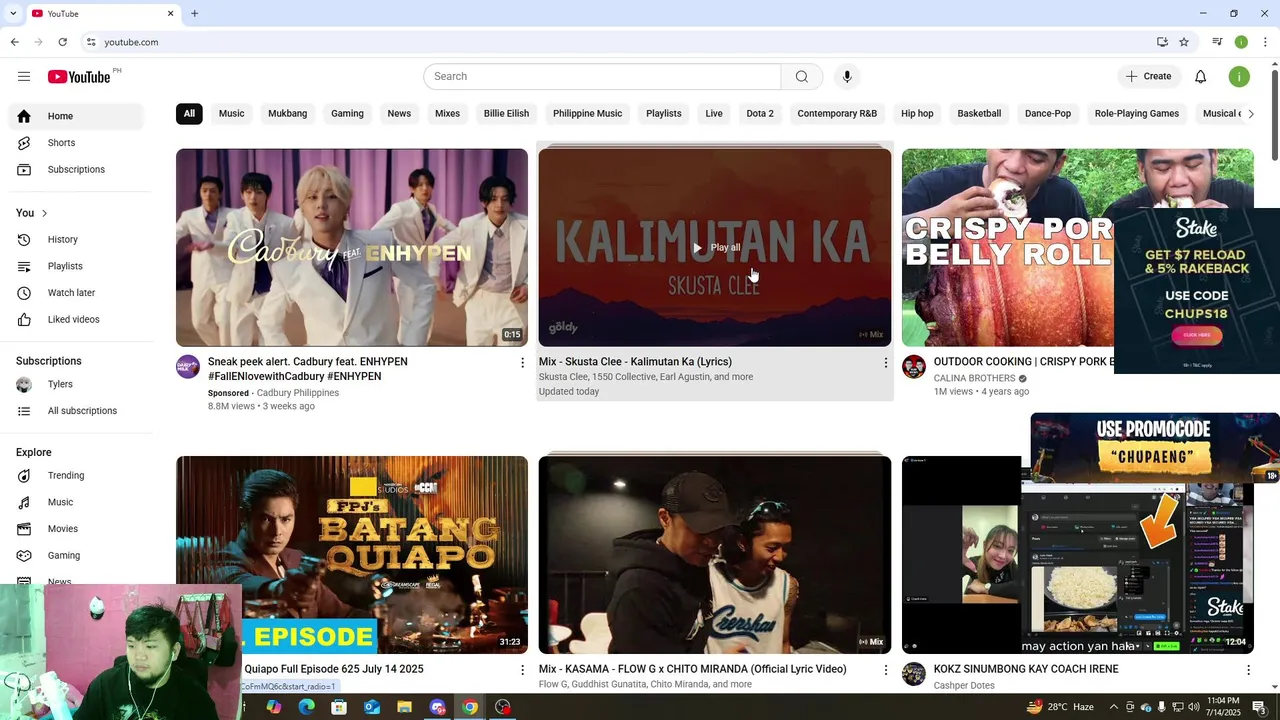Go back in browser history
This screenshot has height=720, width=1280.
click(14, 42)
